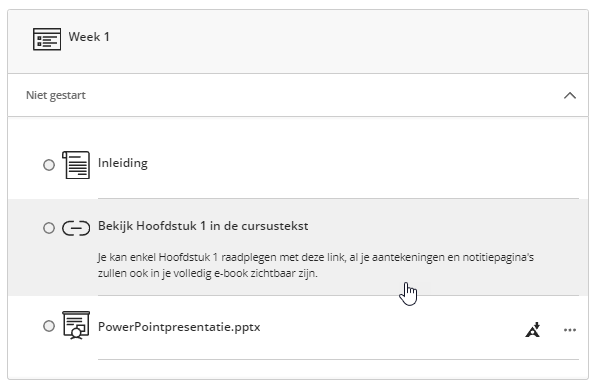594x385 pixels.
Task: Click the Hoofdstuk 1 description text
Action: tap(316, 265)
